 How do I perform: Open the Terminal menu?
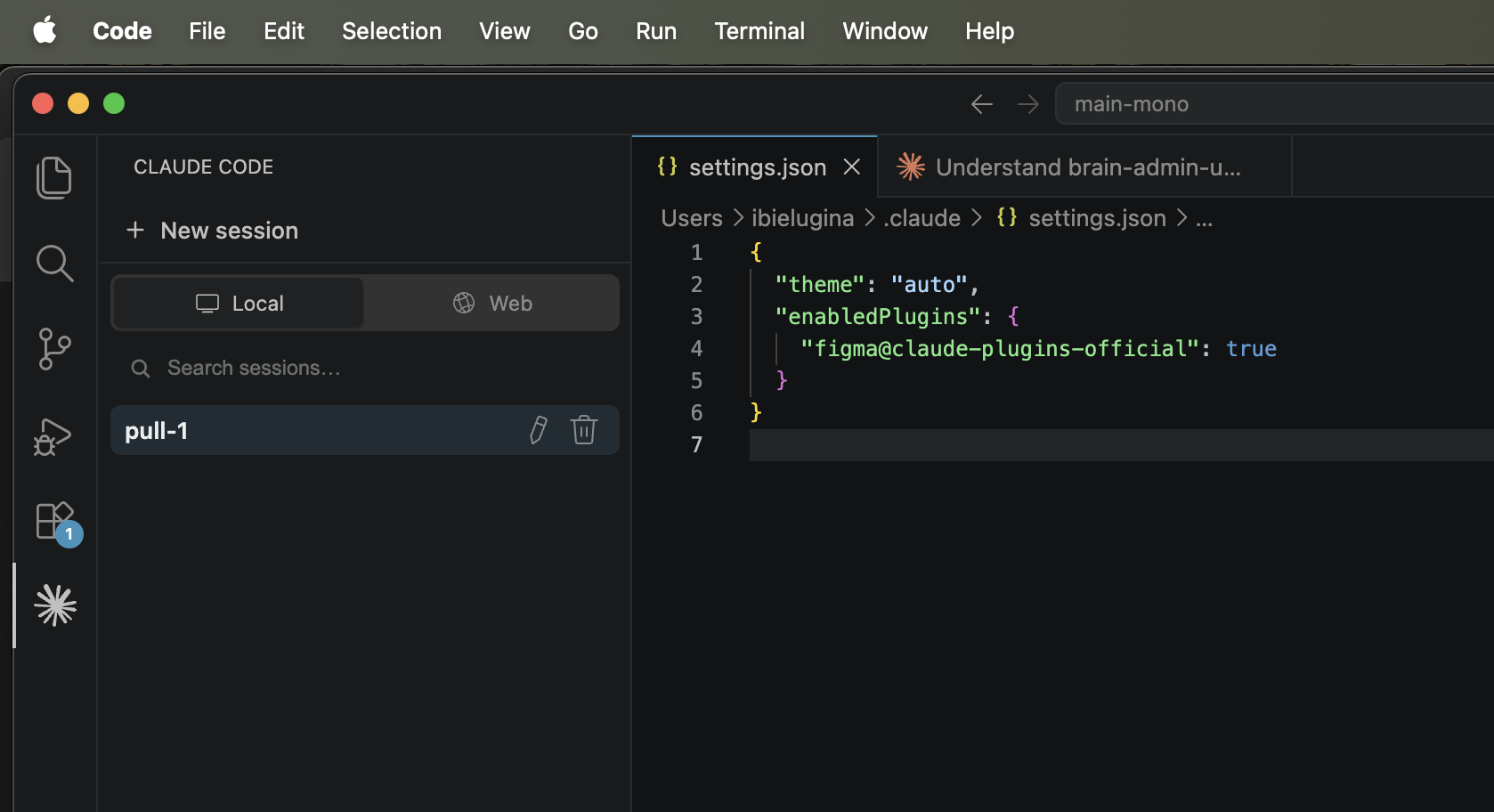tap(759, 31)
